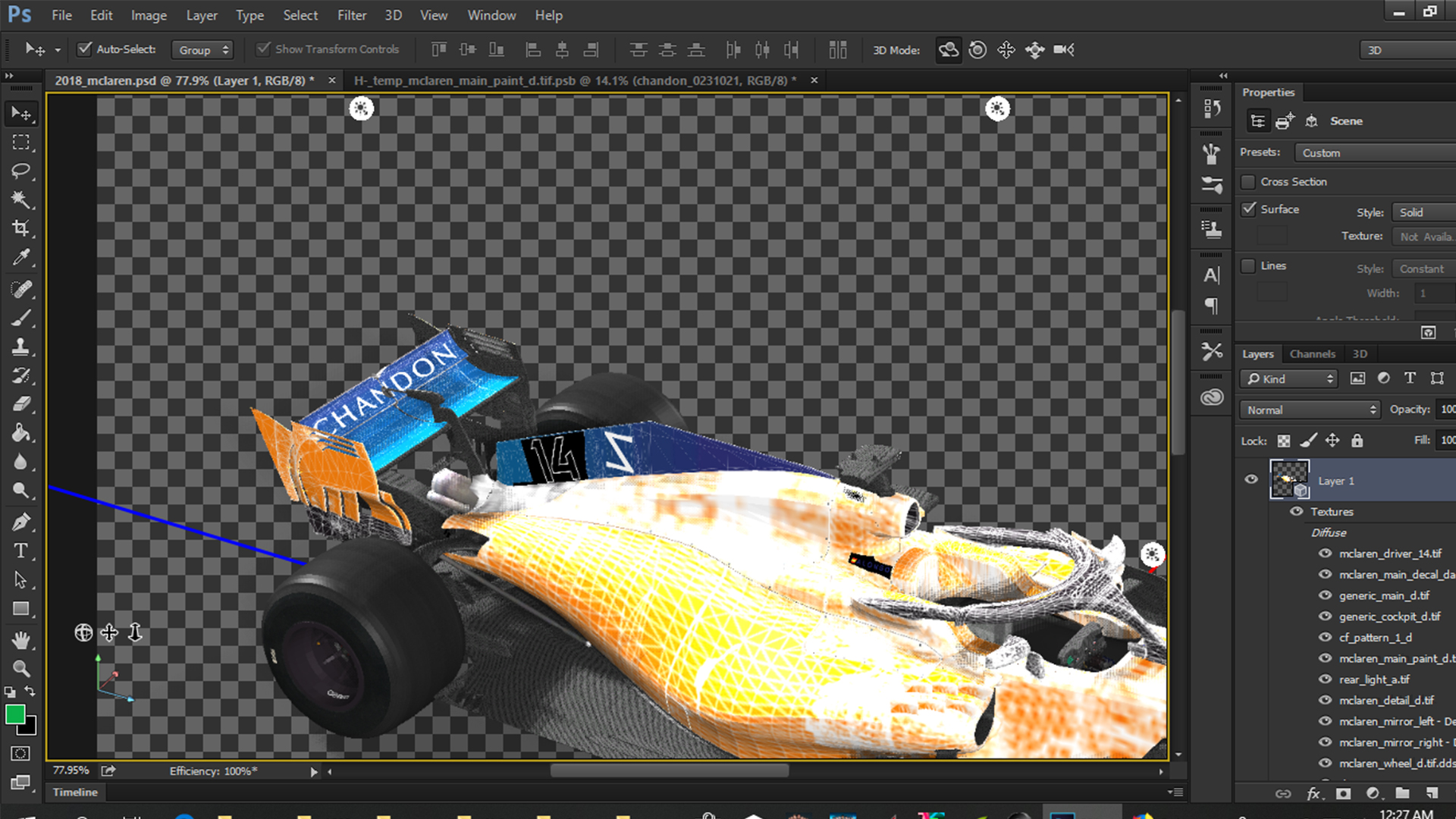This screenshot has height=819, width=1456.
Task: Hide Layer 1 visibility
Action: [1251, 479]
